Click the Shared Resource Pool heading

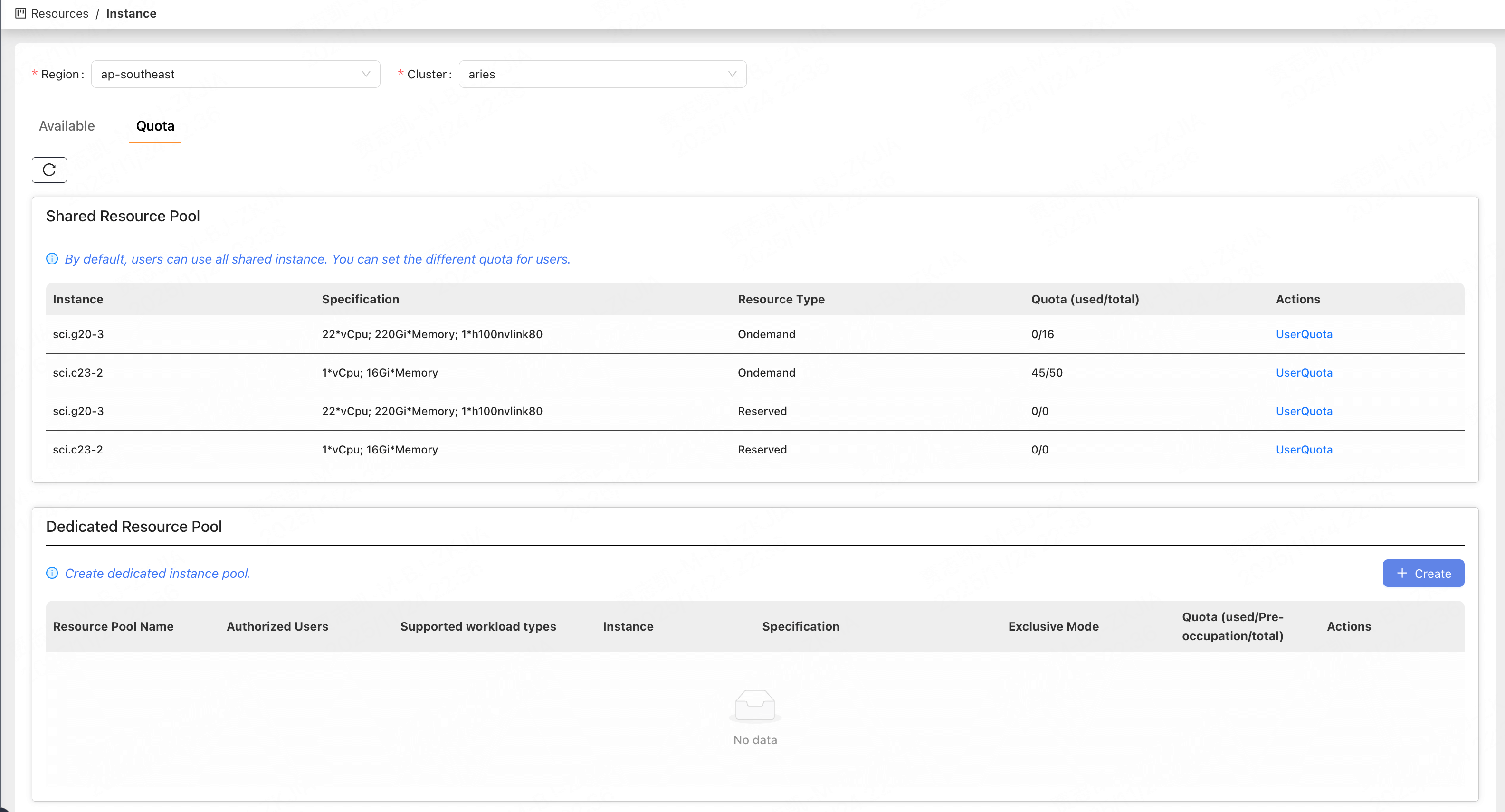tap(123, 216)
